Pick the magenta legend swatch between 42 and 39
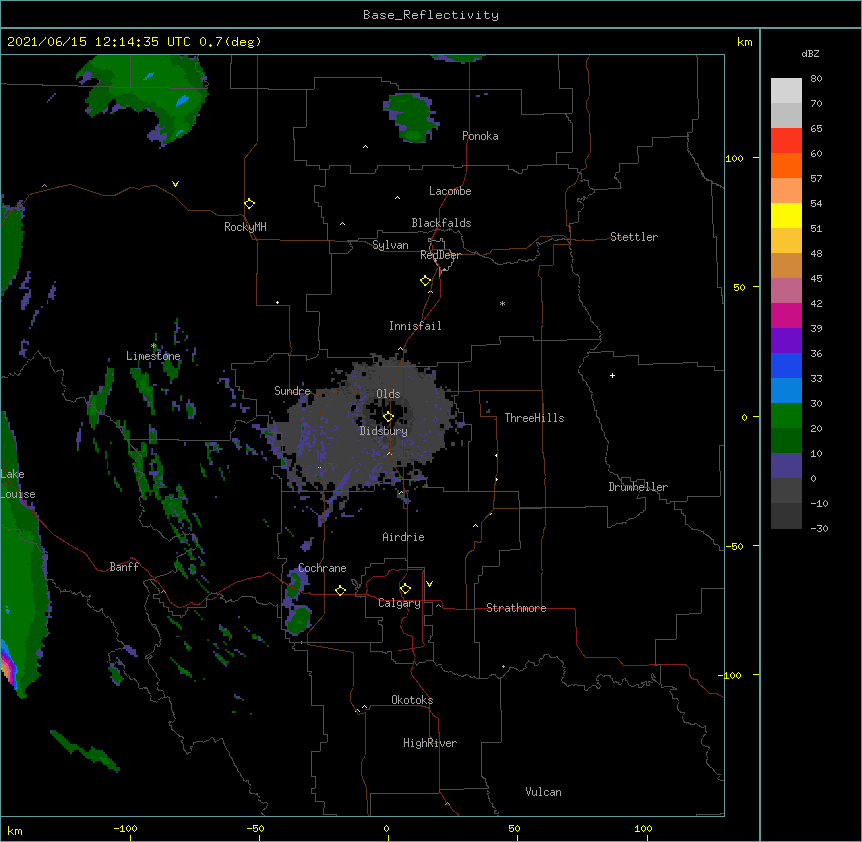The width and height of the screenshot is (862, 842). point(786,315)
